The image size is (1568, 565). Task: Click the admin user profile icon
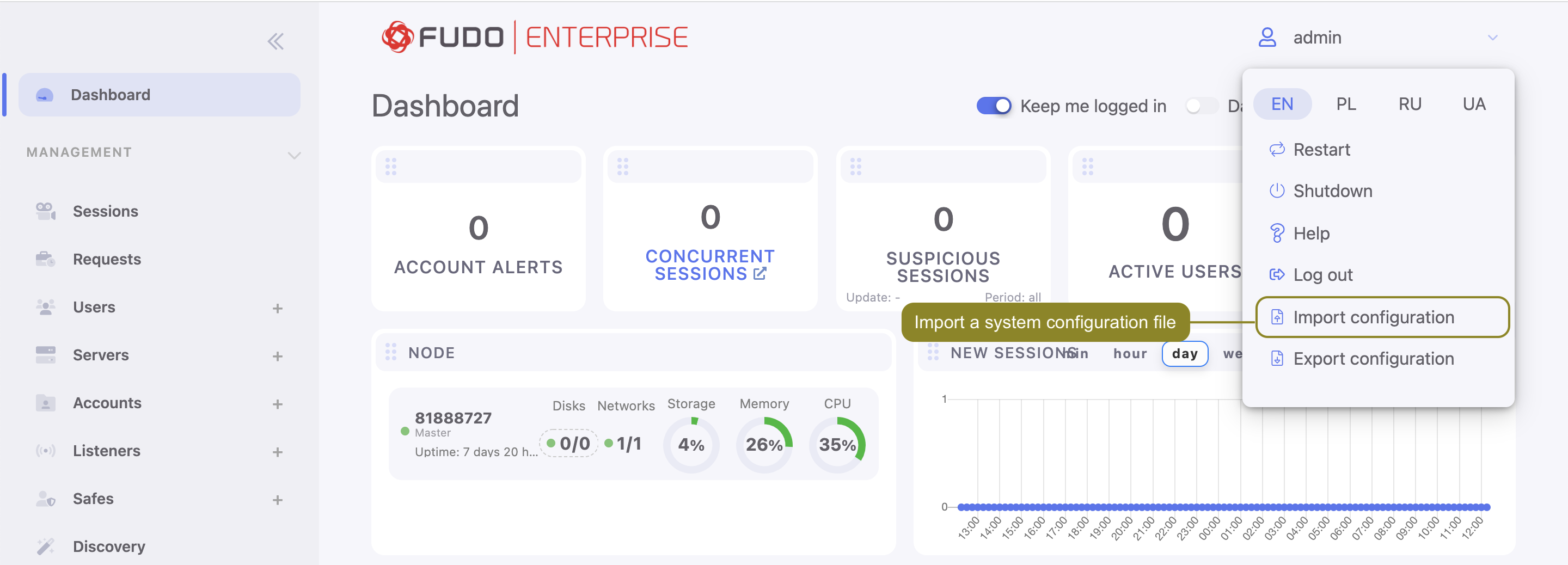tap(1267, 38)
